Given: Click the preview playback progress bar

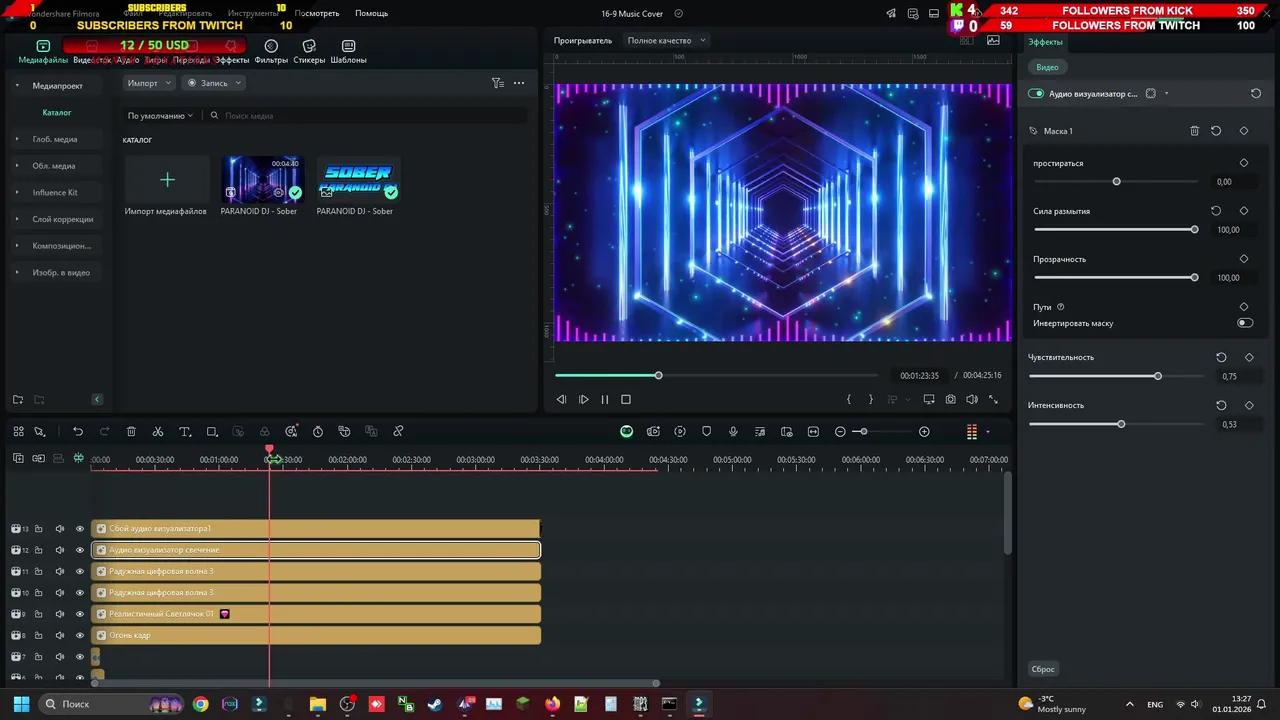Looking at the screenshot, I should [x=716, y=375].
